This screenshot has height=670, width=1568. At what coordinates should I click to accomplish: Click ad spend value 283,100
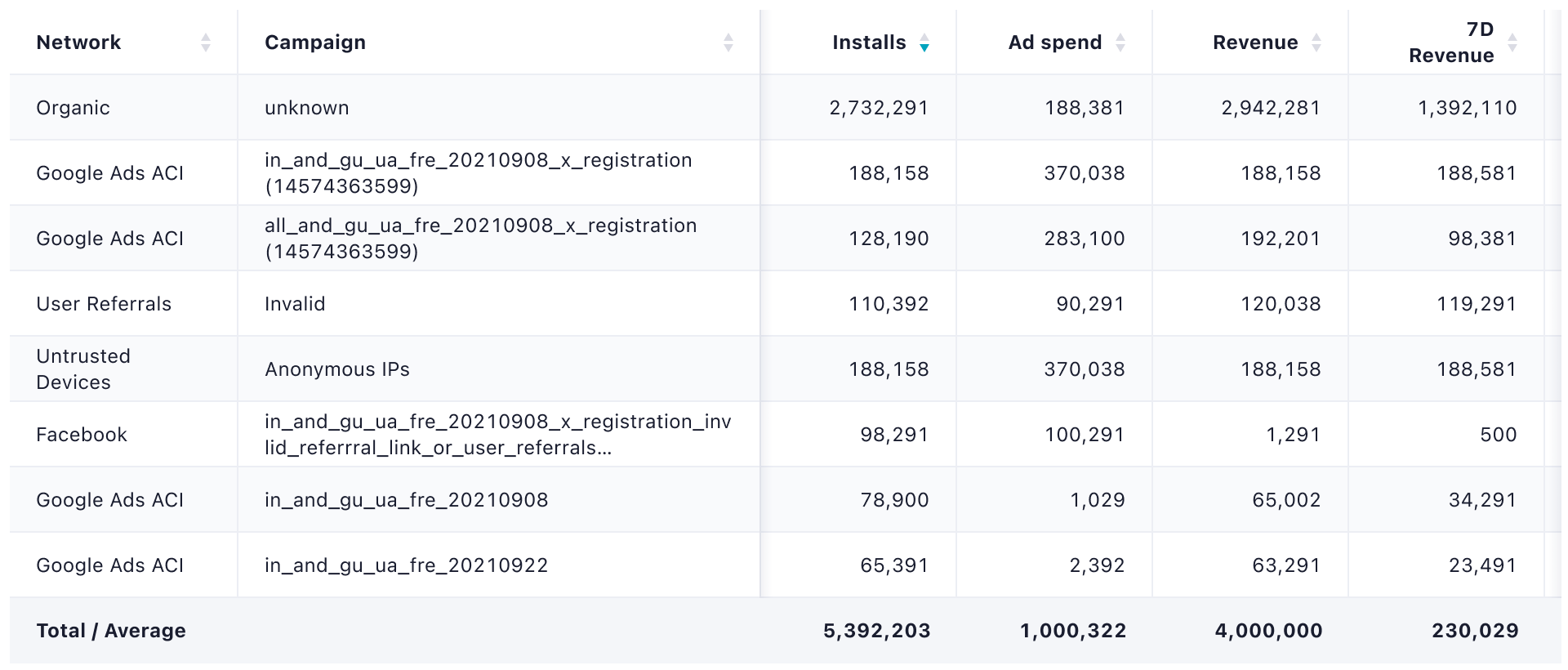click(x=1085, y=239)
